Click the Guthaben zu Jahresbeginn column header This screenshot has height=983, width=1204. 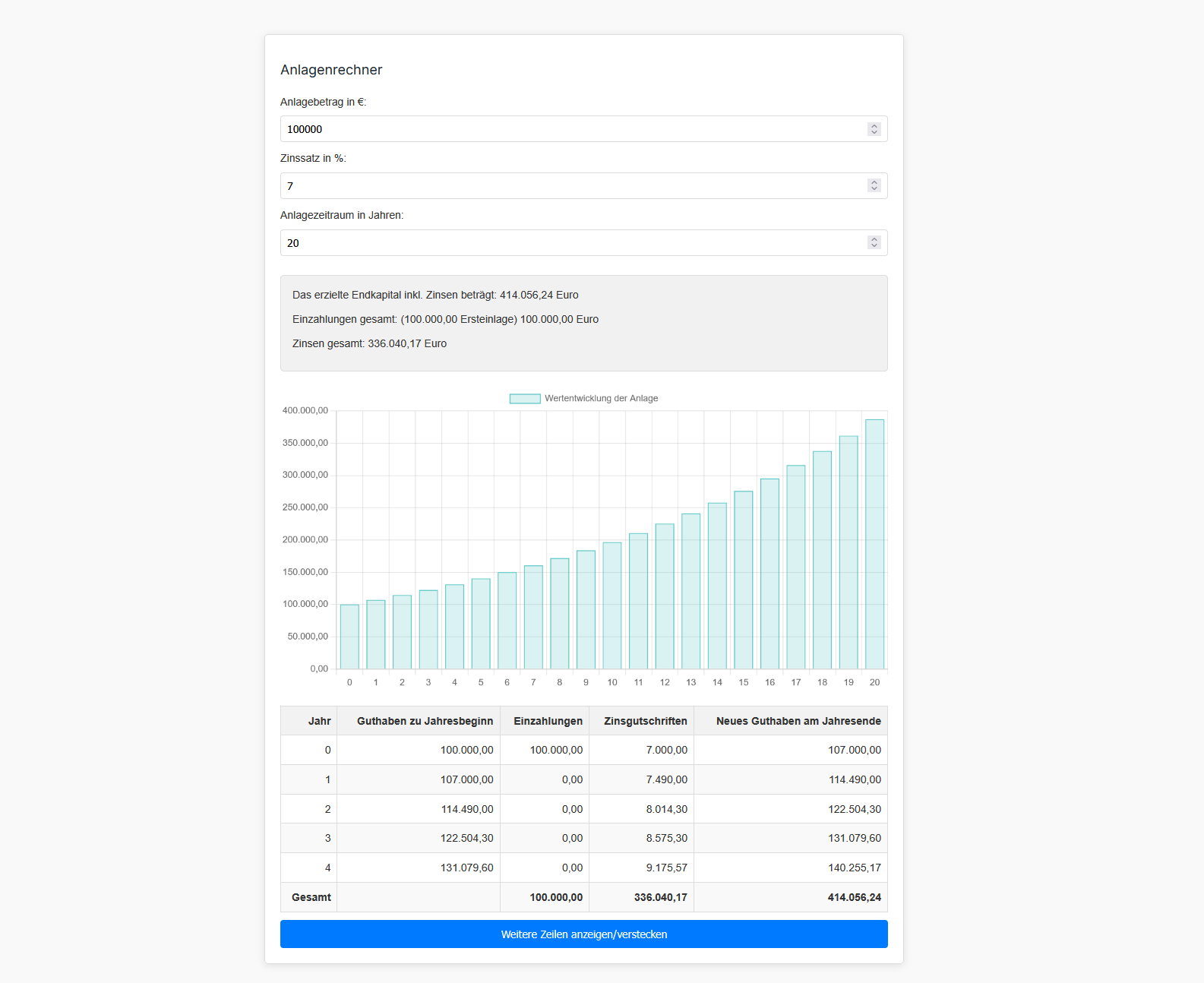(x=425, y=721)
